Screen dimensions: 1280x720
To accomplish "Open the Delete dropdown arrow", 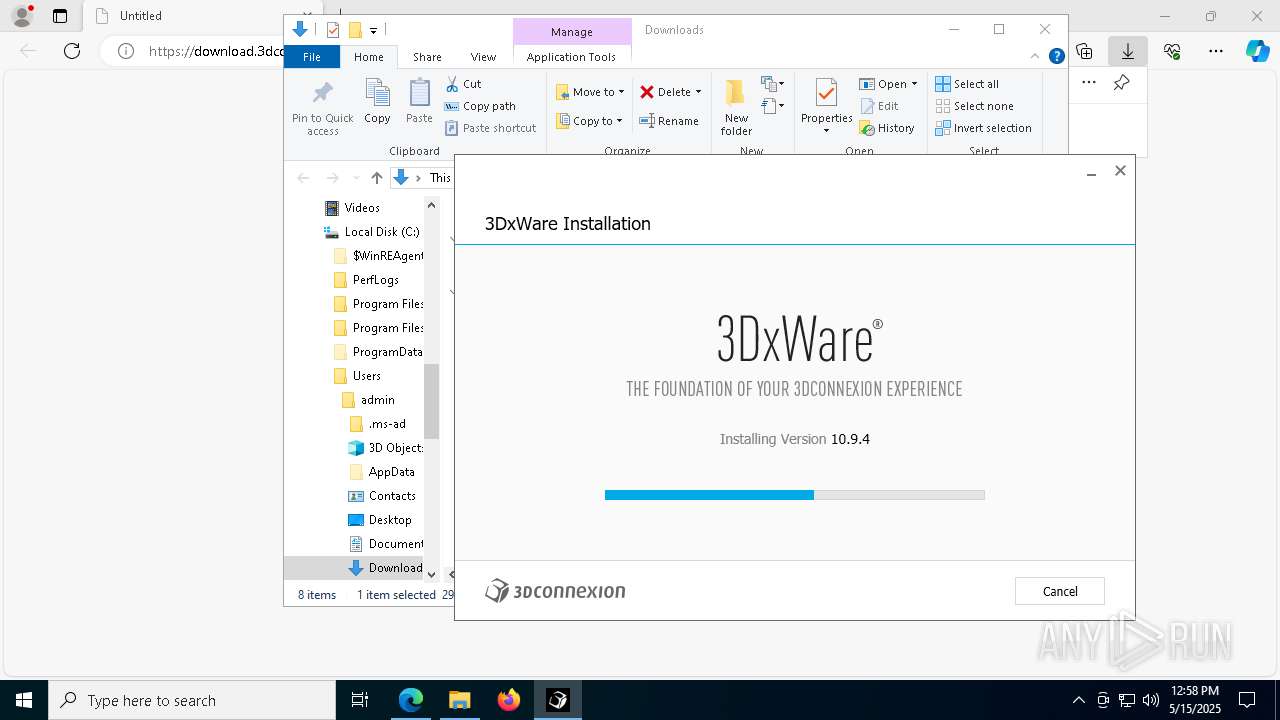I will pos(698,92).
